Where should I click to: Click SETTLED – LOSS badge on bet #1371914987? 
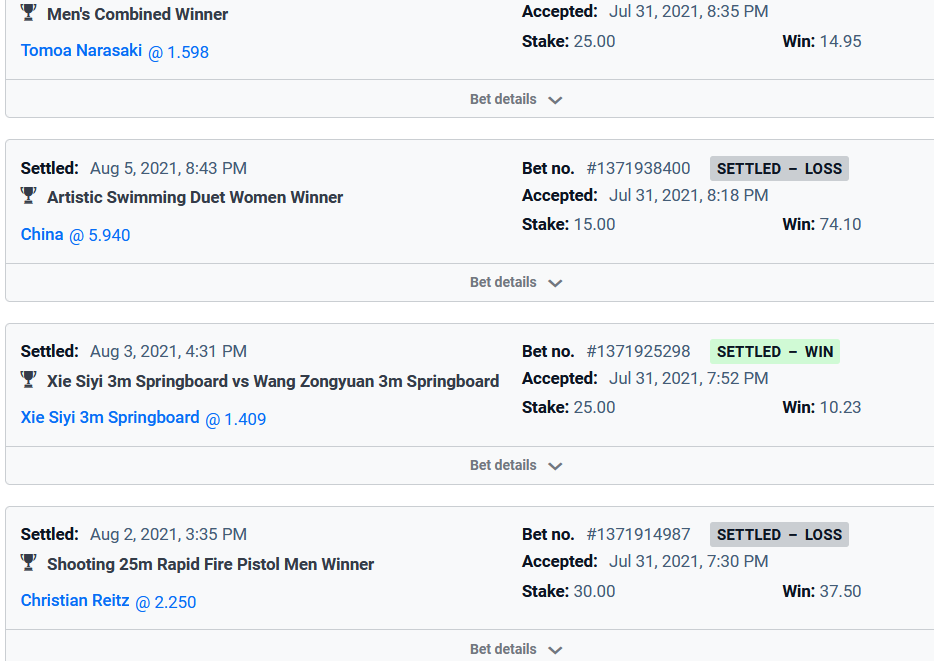(x=779, y=535)
